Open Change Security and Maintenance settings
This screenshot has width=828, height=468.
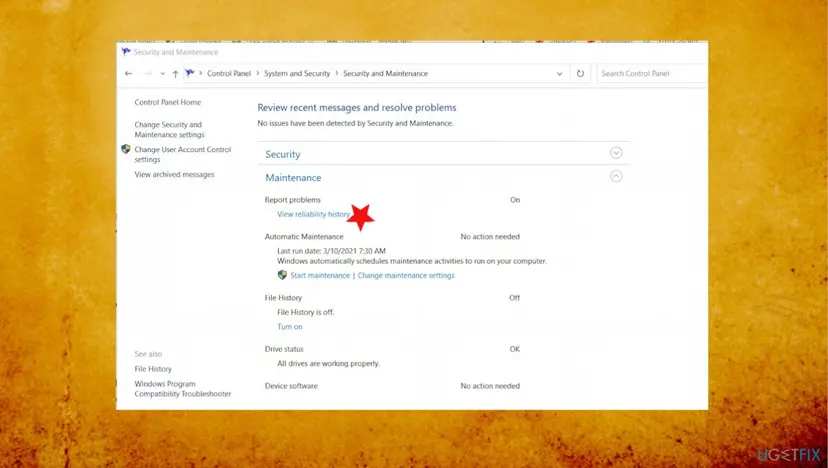click(169, 129)
